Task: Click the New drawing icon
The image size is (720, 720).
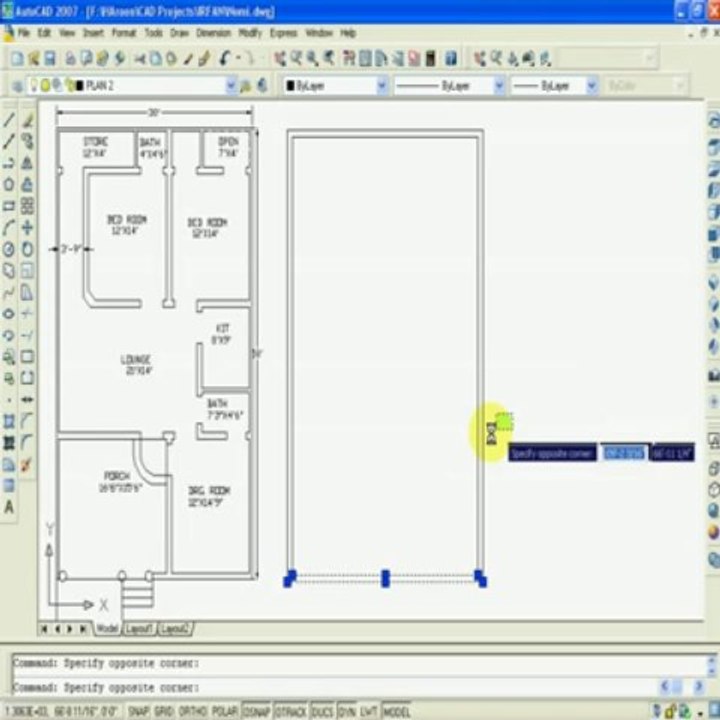Action: (17, 59)
